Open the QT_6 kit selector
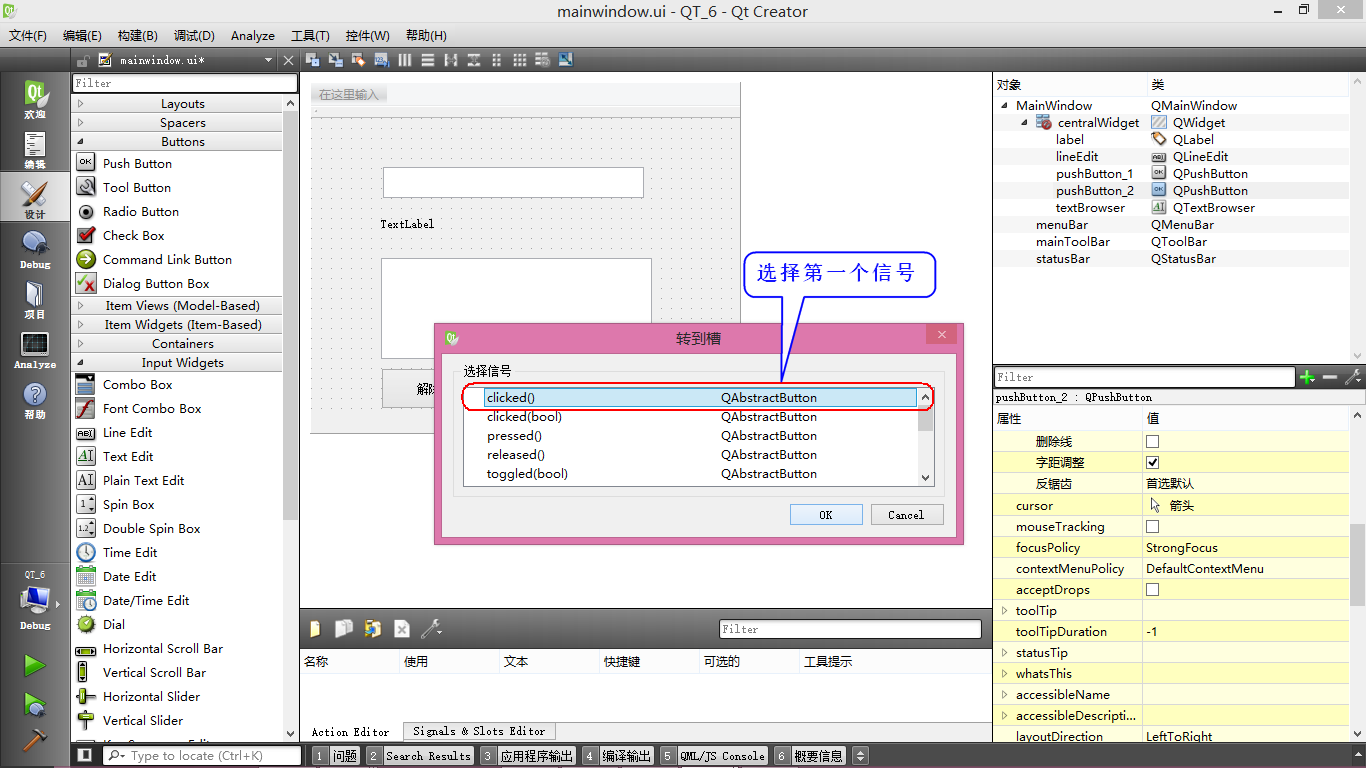Viewport: 1366px width, 768px height. (35, 602)
